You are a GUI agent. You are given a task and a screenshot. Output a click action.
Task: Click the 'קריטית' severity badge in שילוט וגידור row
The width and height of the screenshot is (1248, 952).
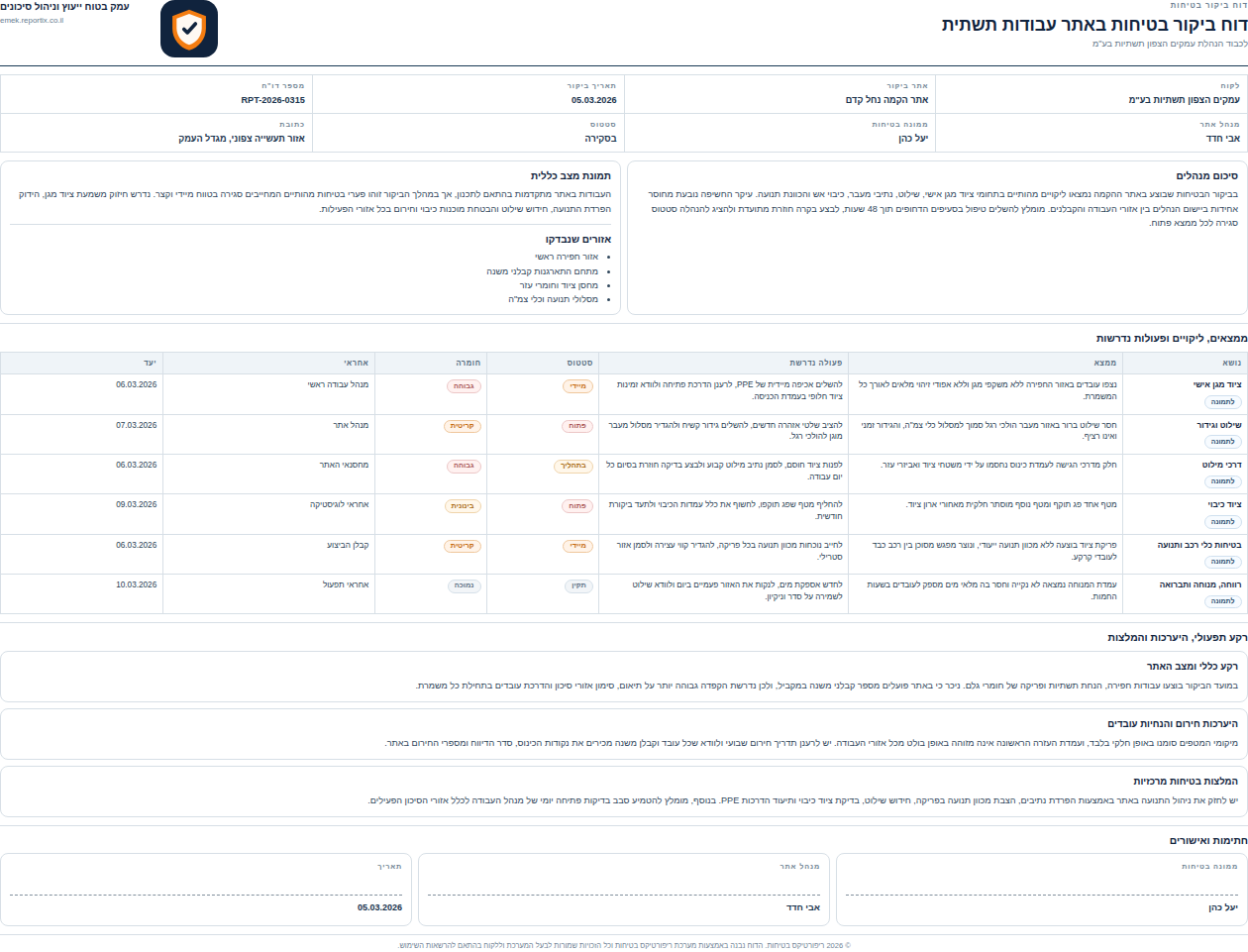[463, 426]
